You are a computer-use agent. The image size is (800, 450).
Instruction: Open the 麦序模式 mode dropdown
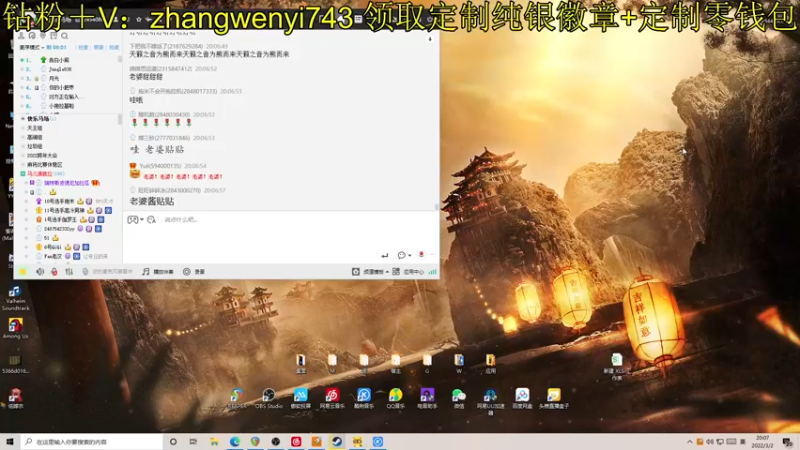pos(32,47)
